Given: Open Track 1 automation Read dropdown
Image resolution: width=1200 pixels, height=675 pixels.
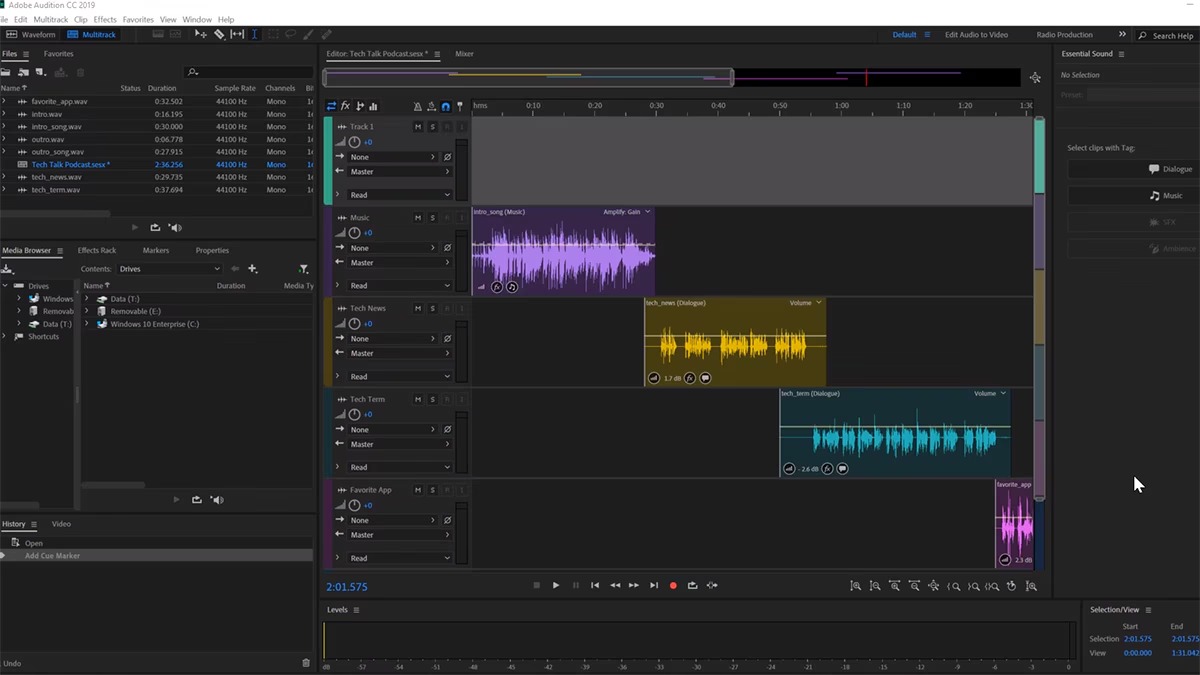Looking at the screenshot, I should coord(400,195).
